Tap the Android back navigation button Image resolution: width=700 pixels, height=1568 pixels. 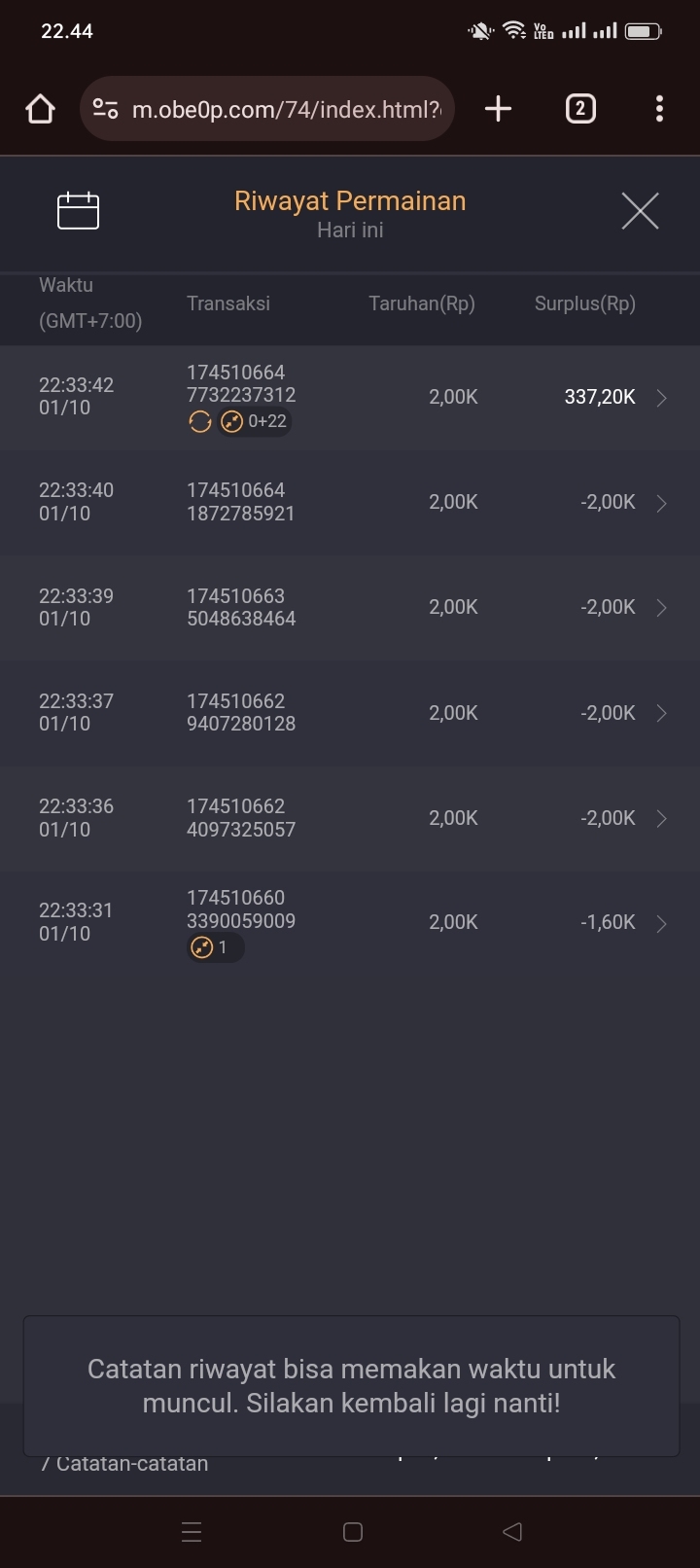(512, 1532)
